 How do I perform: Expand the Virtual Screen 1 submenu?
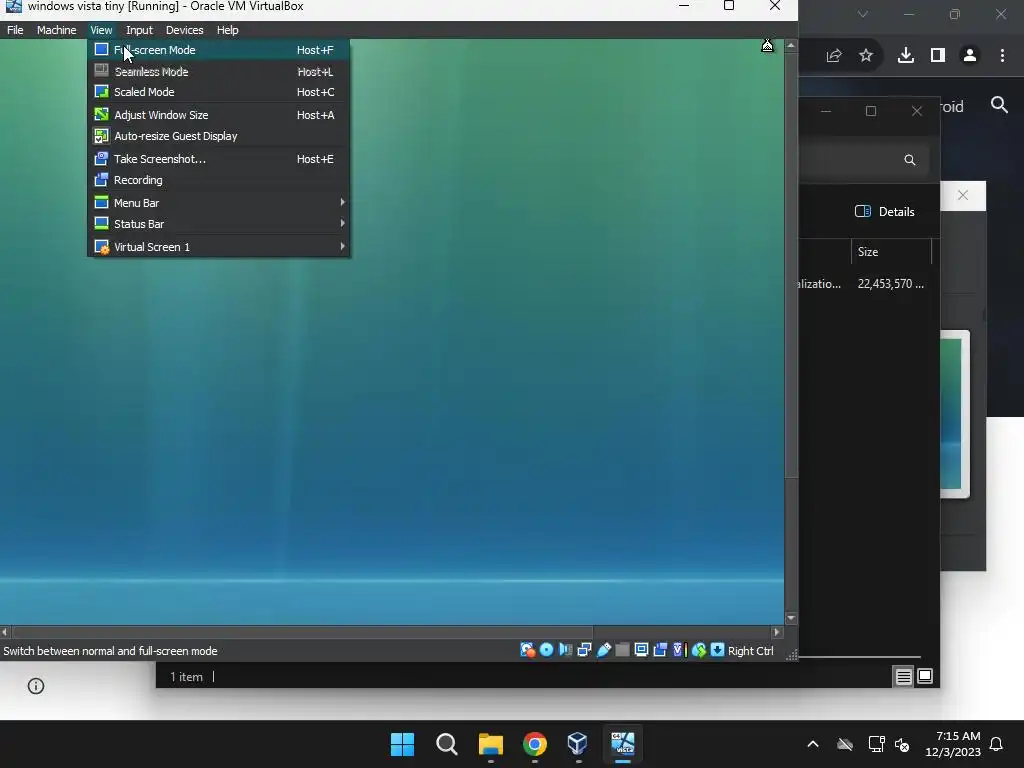[219, 247]
